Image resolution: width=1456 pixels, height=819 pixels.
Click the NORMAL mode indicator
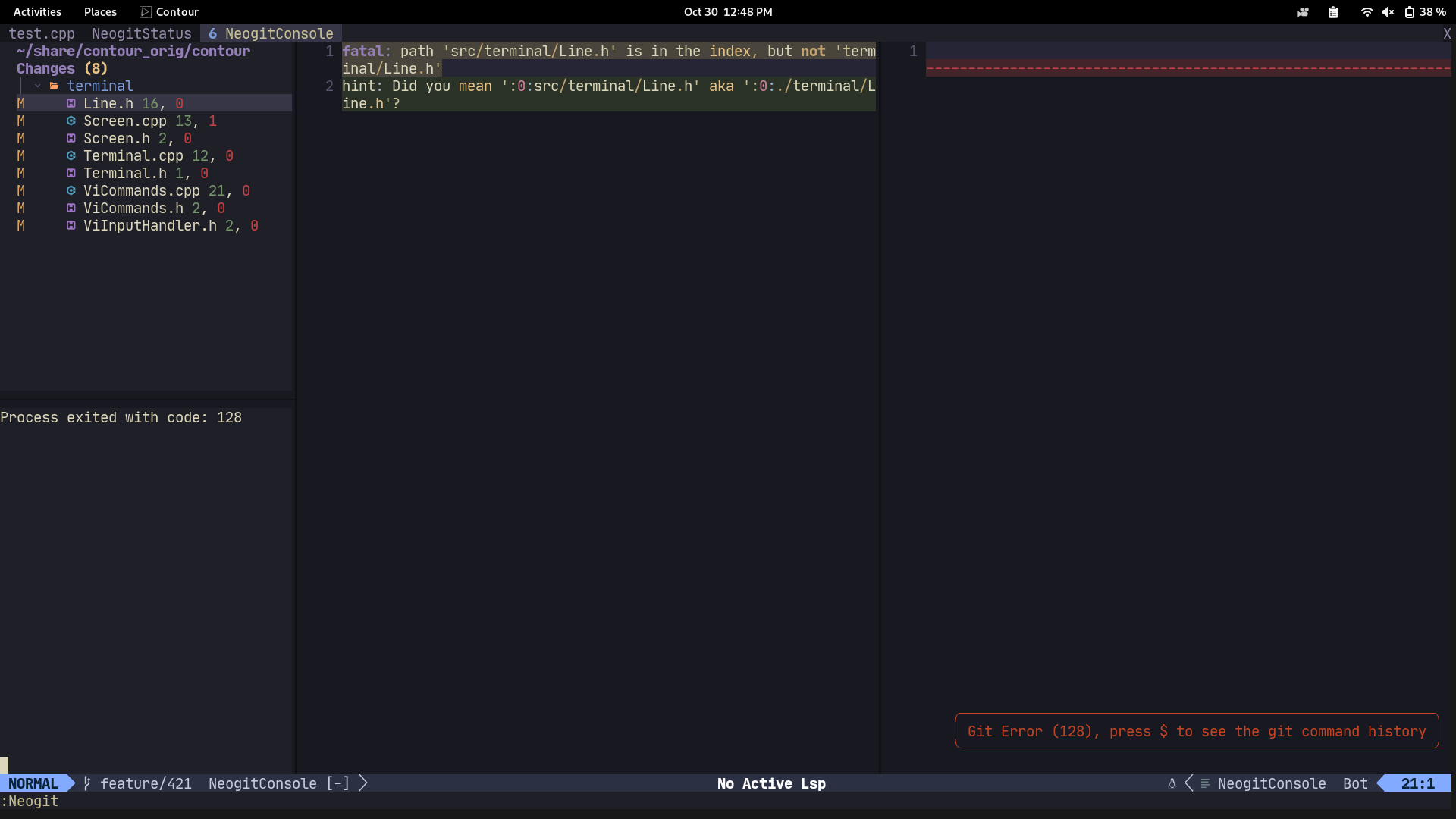(33, 783)
